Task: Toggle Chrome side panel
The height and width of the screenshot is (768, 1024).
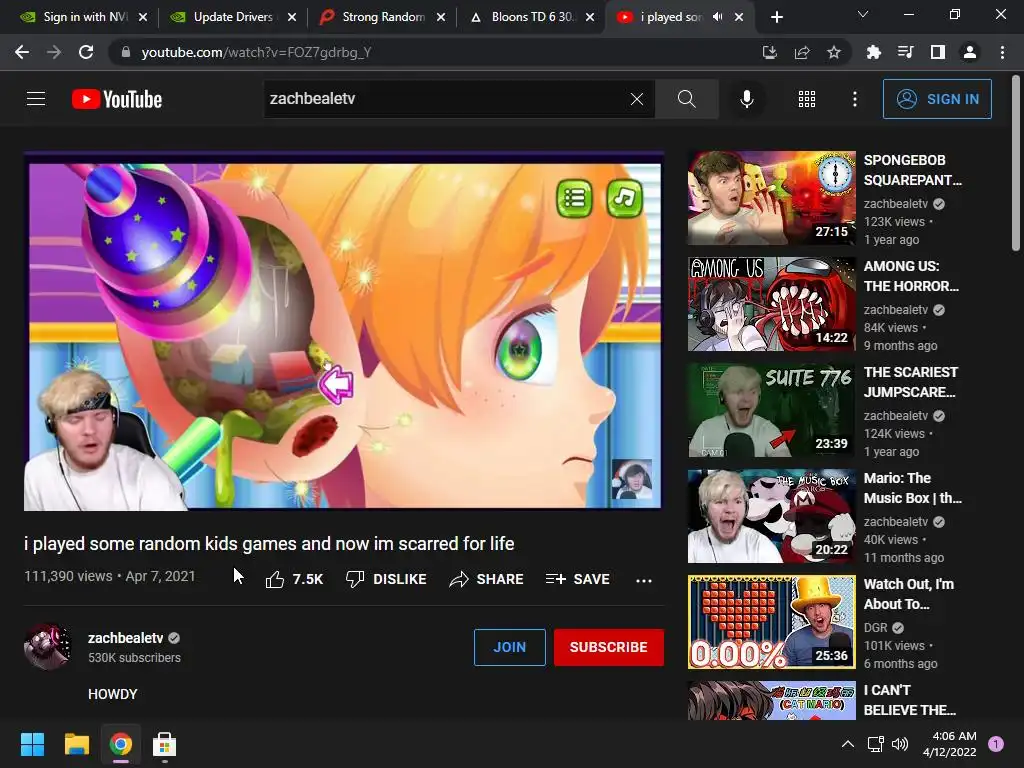Action: [x=938, y=52]
